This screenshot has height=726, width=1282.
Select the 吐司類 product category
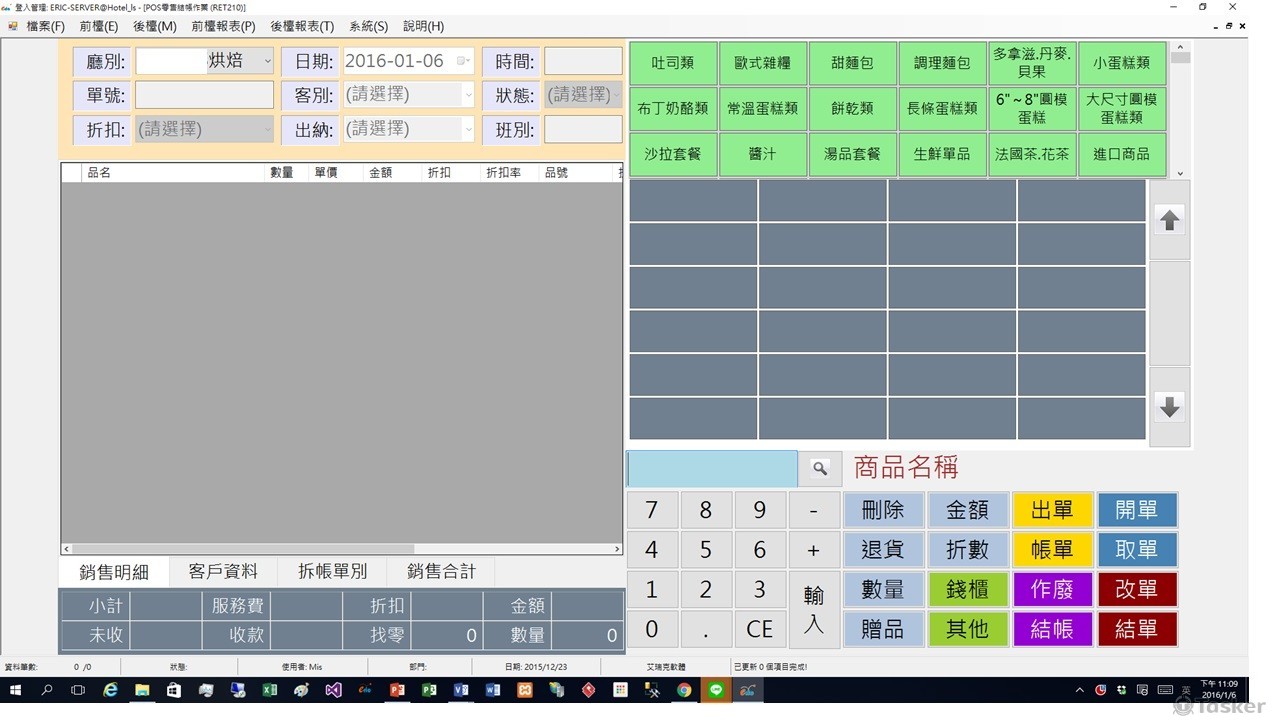(673, 63)
